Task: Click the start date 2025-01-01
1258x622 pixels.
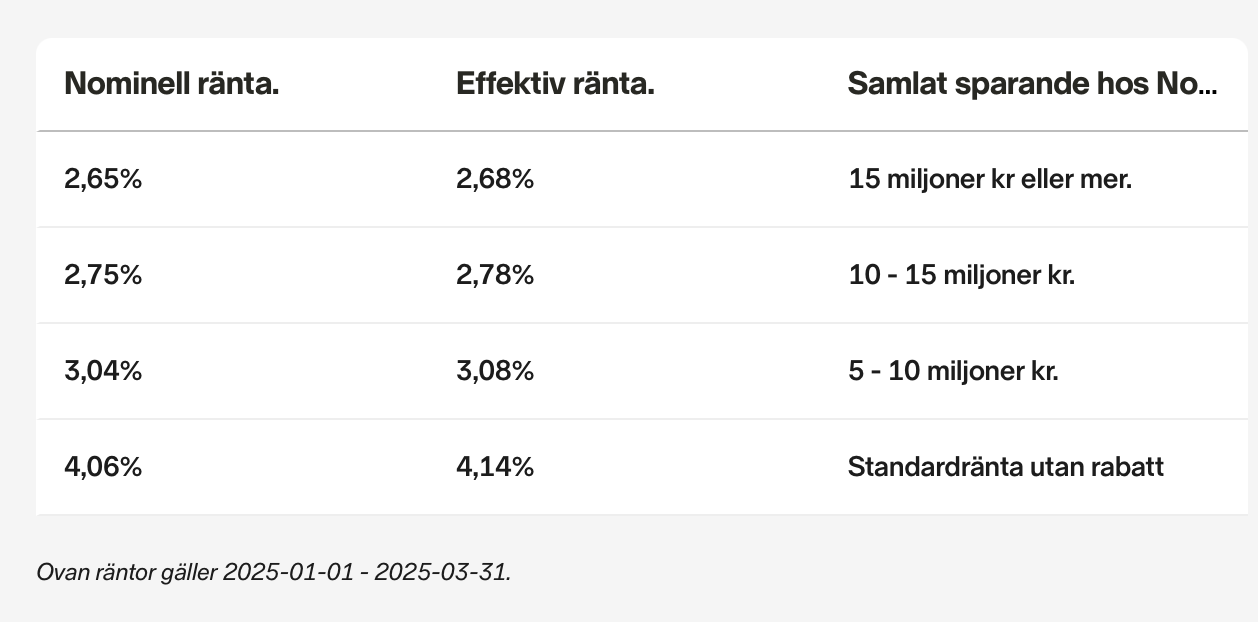Action: pos(288,573)
